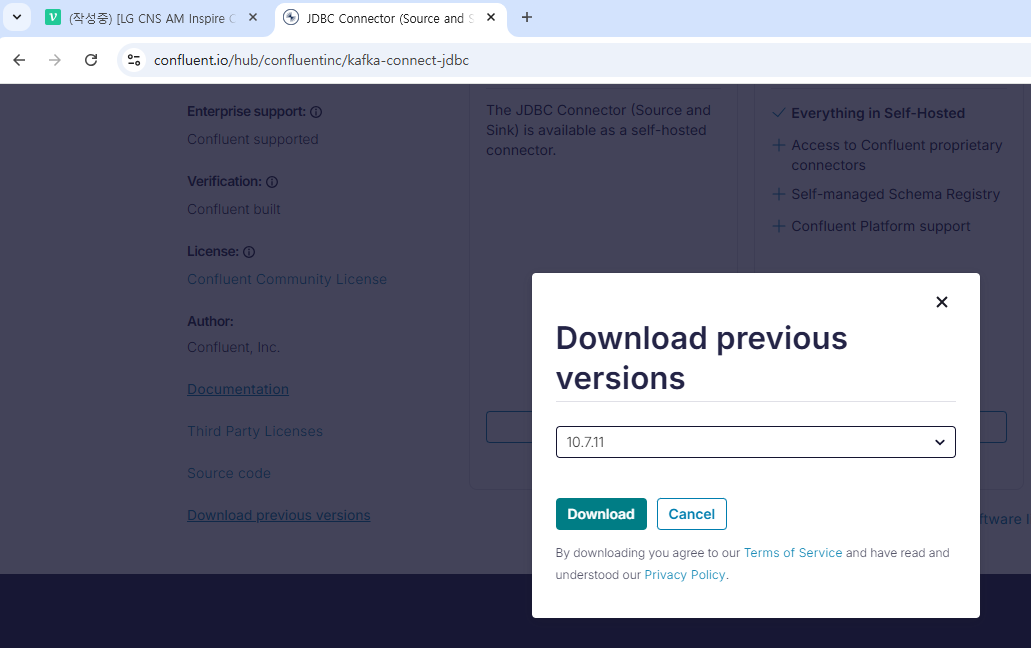Reload the page with refresh icon
Screen dimensions: 1031x648
click(x=91, y=60)
